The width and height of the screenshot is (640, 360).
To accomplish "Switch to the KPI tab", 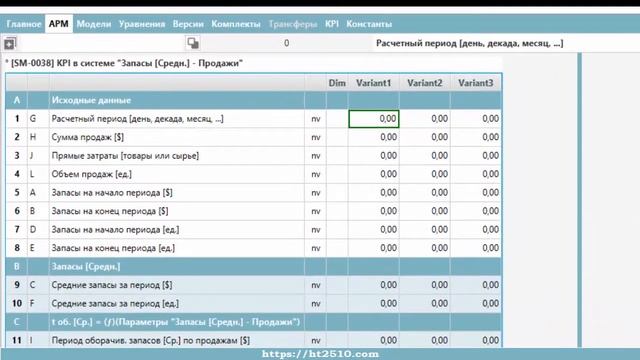I will (x=332, y=24).
